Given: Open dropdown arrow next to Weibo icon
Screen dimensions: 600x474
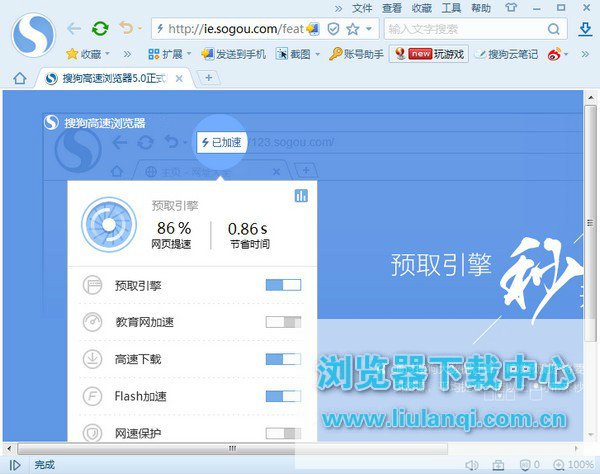Looking at the screenshot, I should pos(566,54).
